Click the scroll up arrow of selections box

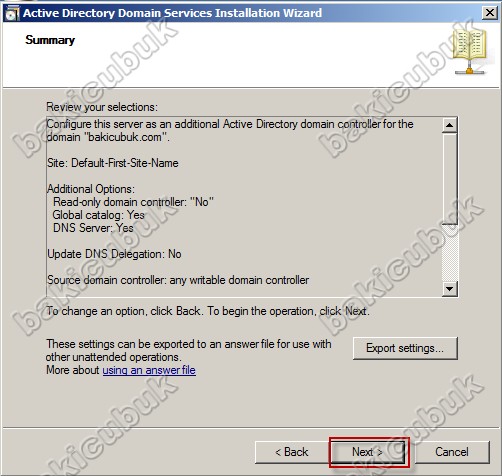tap(450, 125)
